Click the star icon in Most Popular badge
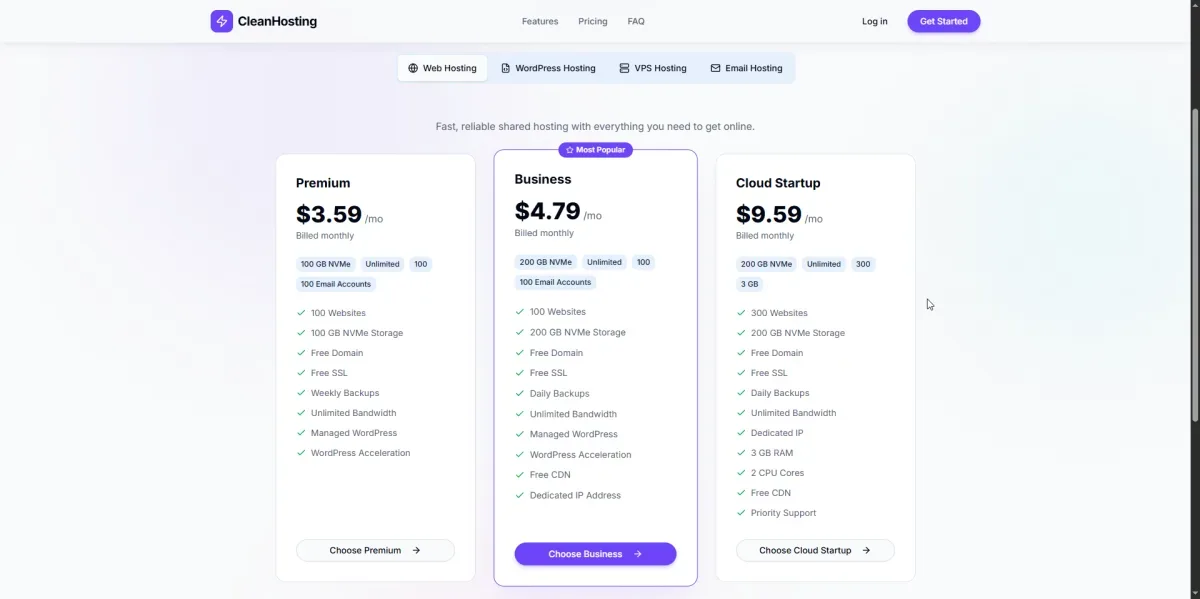 569,150
